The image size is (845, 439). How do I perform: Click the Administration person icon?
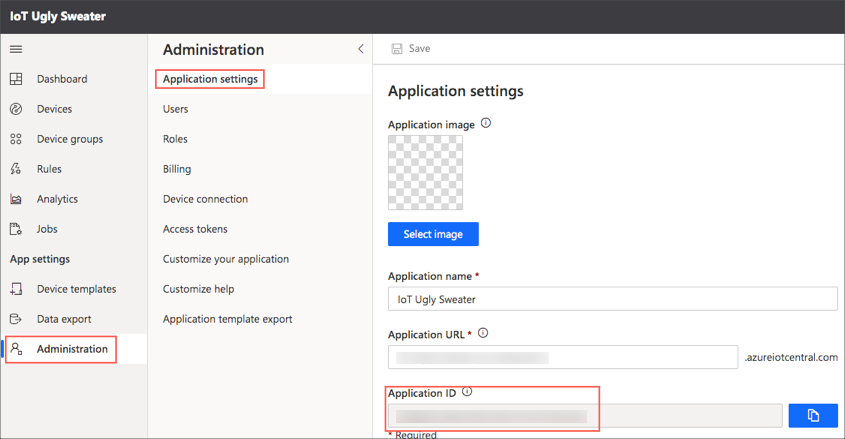pyautogui.click(x=16, y=349)
